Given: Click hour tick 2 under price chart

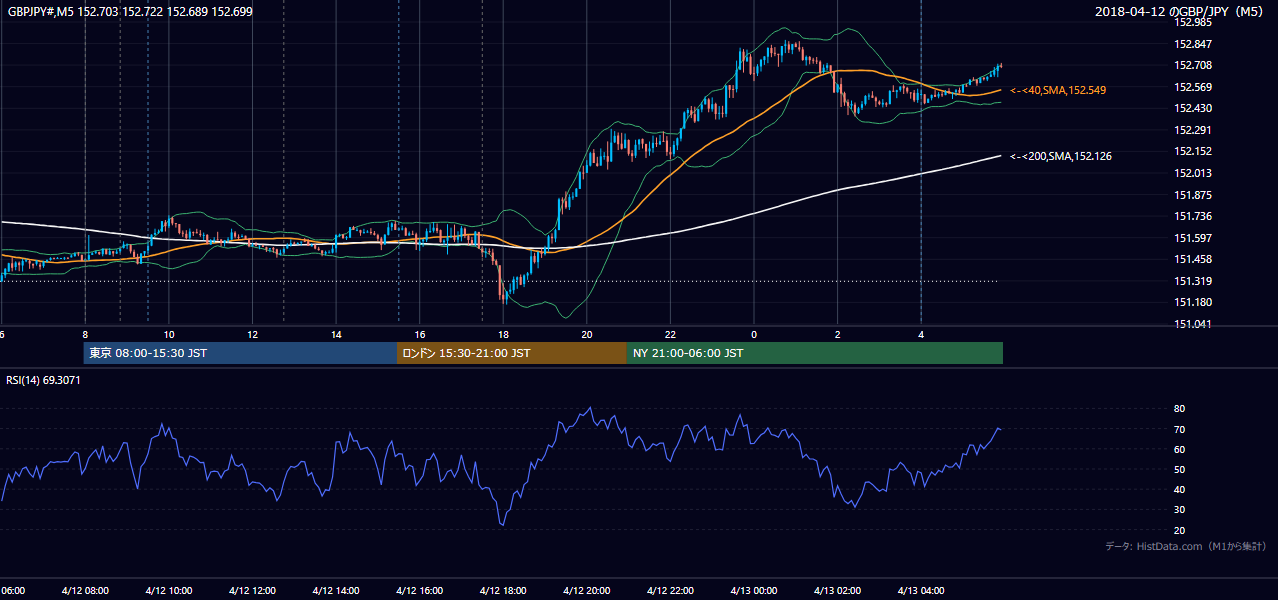Looking at the screenshot, I should click(838, 334).
